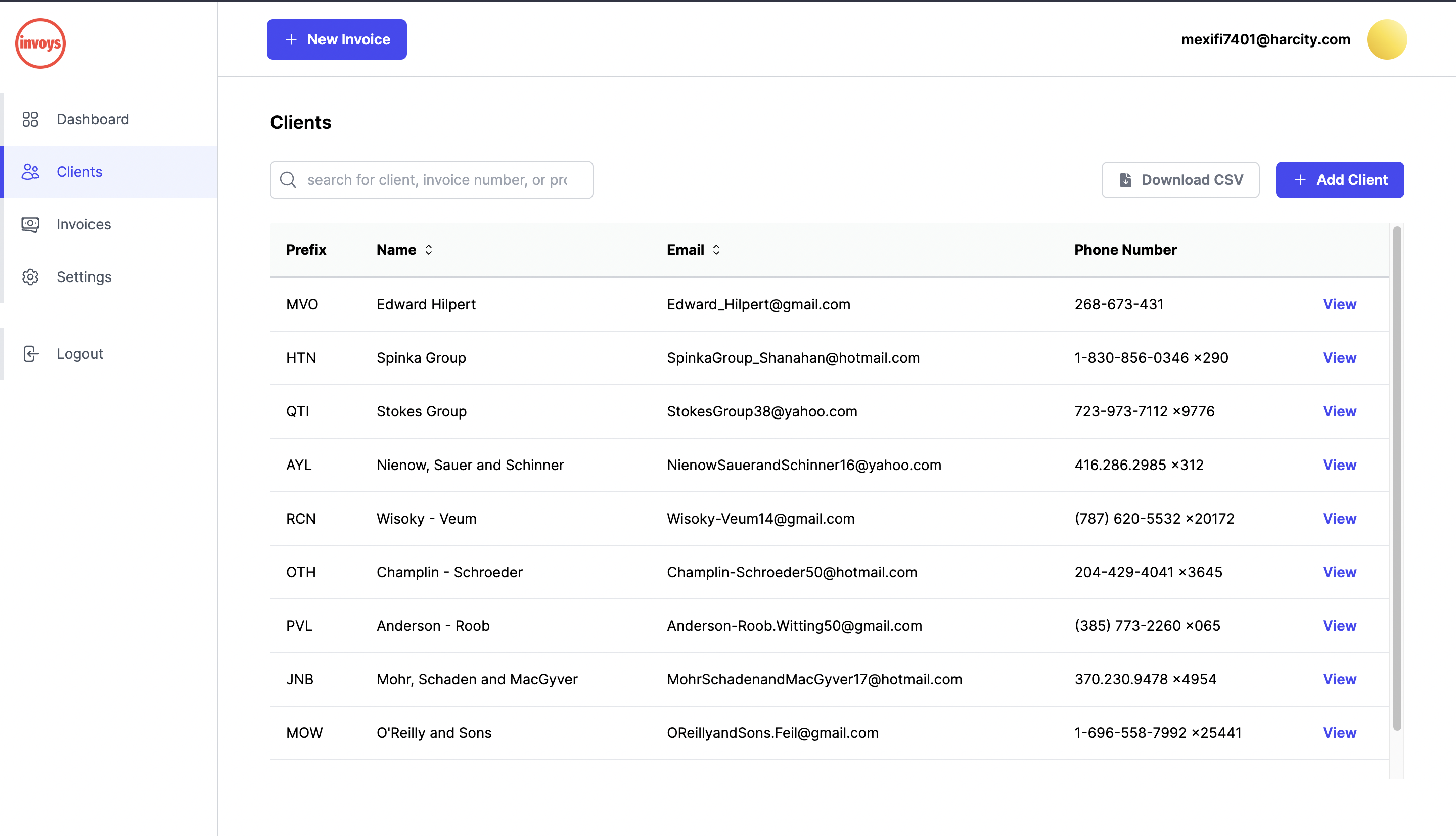Click phone number 268-673-431
This screenshot has height=836, width=1456.
tap(1119, 304)
